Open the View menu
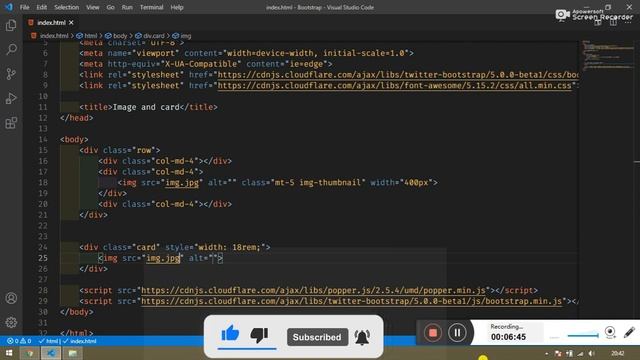Viewport: 640px width, 360px height. (x=93, y=7)
